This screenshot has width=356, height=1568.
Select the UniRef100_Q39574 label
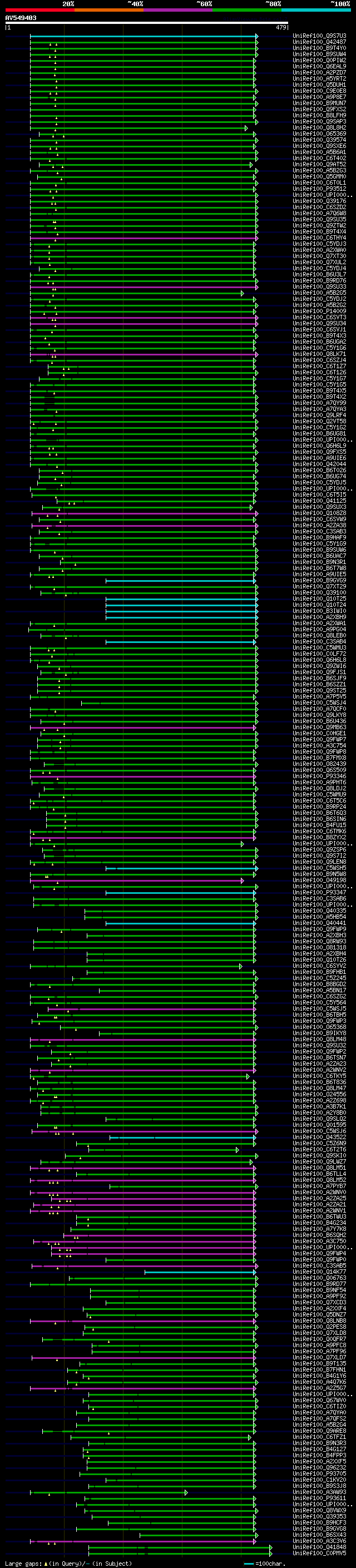coord(319,140)
